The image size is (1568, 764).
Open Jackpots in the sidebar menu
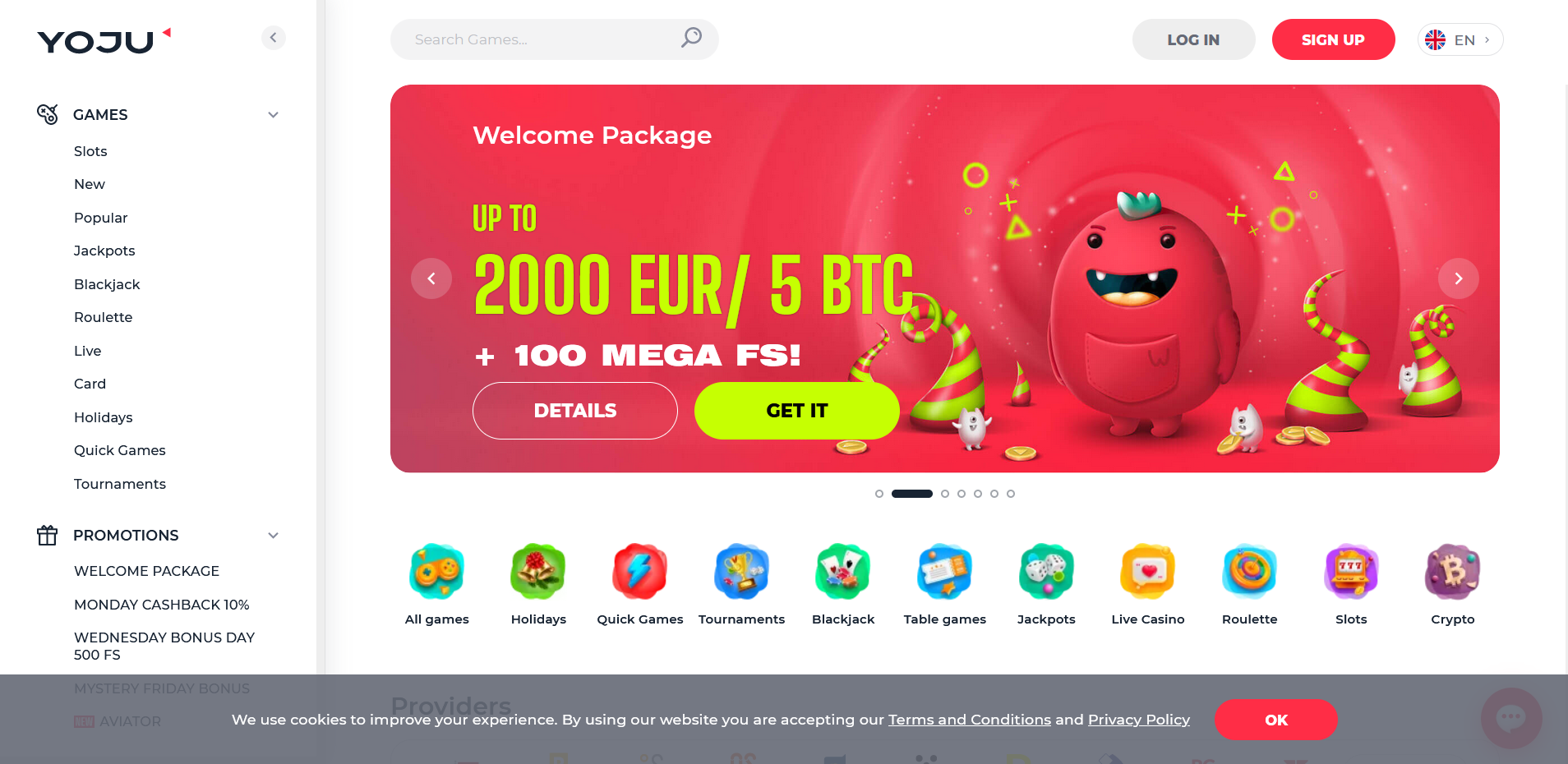tap(104, 251)
